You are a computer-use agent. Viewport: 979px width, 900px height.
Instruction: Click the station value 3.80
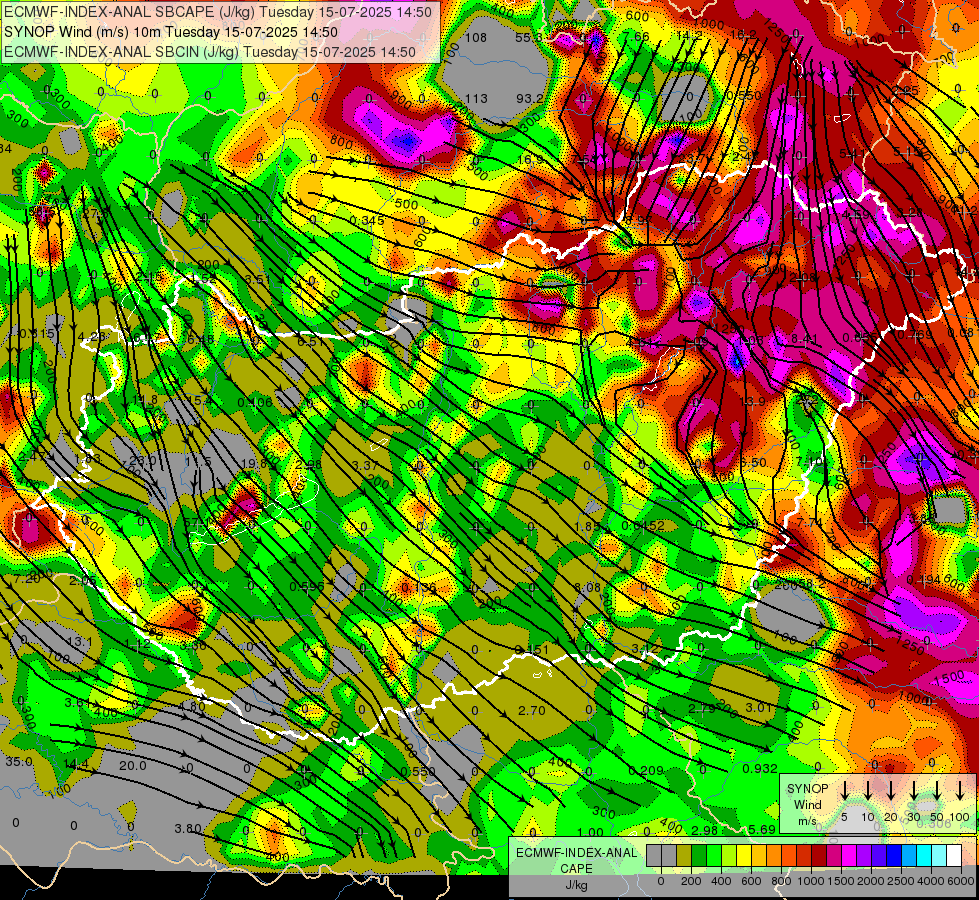[x=187, y=829]
